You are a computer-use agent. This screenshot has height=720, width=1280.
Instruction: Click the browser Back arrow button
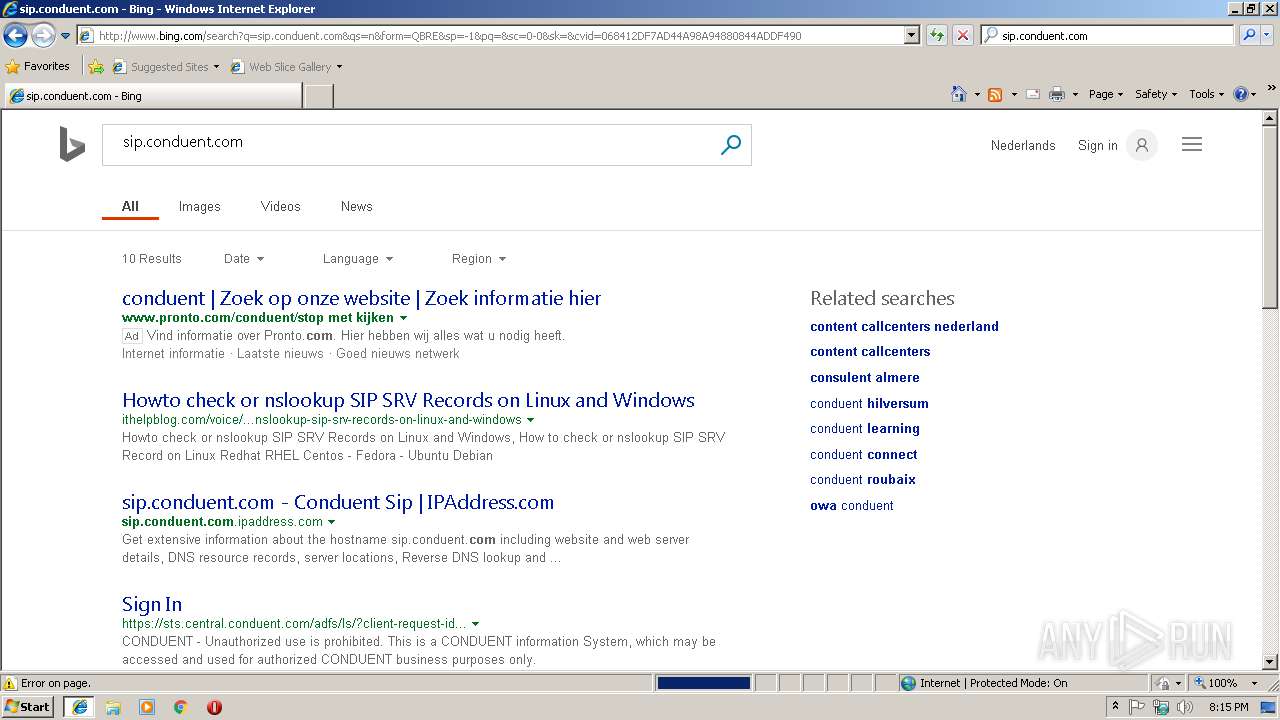[x=15, y=36]
